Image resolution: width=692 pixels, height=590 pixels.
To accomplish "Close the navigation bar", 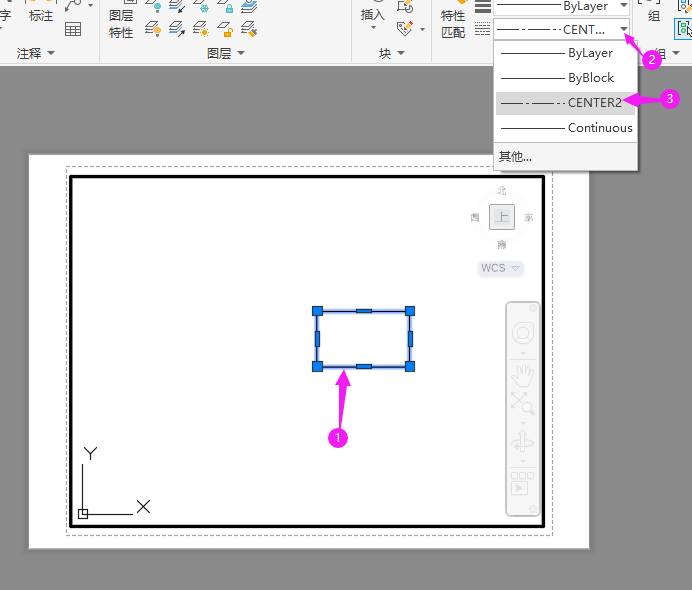I will pyautogui.click(x=533, y=308).
